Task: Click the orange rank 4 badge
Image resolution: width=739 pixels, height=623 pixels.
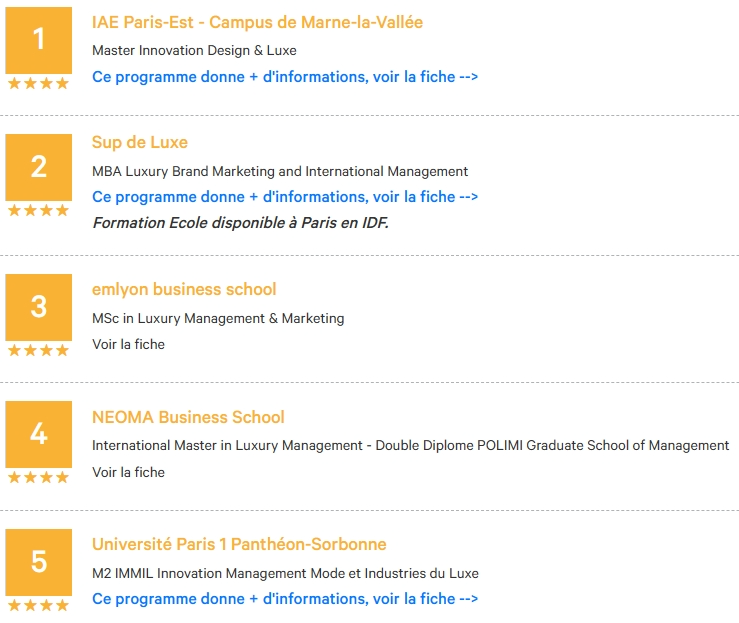Action: tap(39, 434)
